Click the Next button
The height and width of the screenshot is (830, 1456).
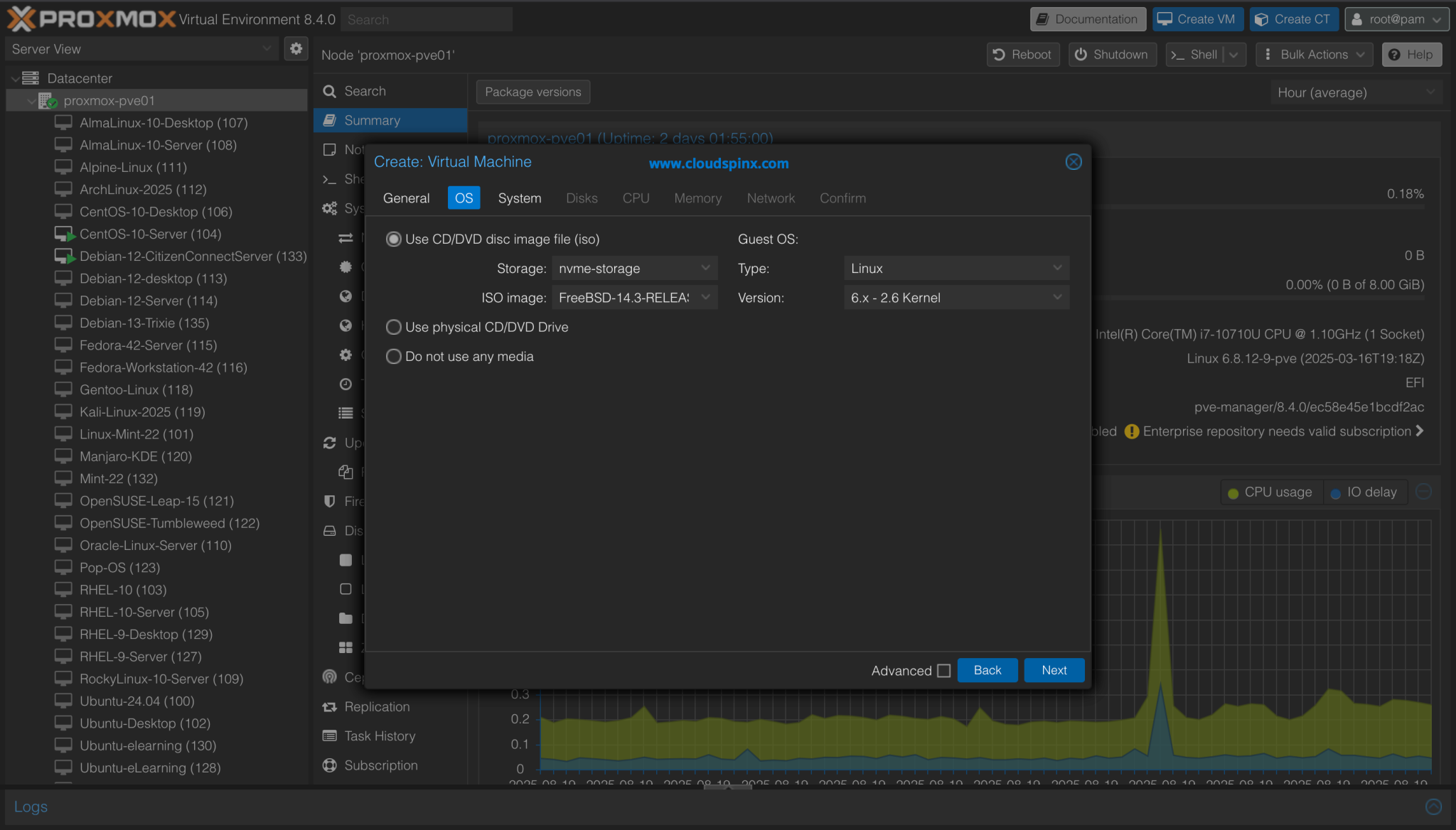click(x=1054, y=669)
